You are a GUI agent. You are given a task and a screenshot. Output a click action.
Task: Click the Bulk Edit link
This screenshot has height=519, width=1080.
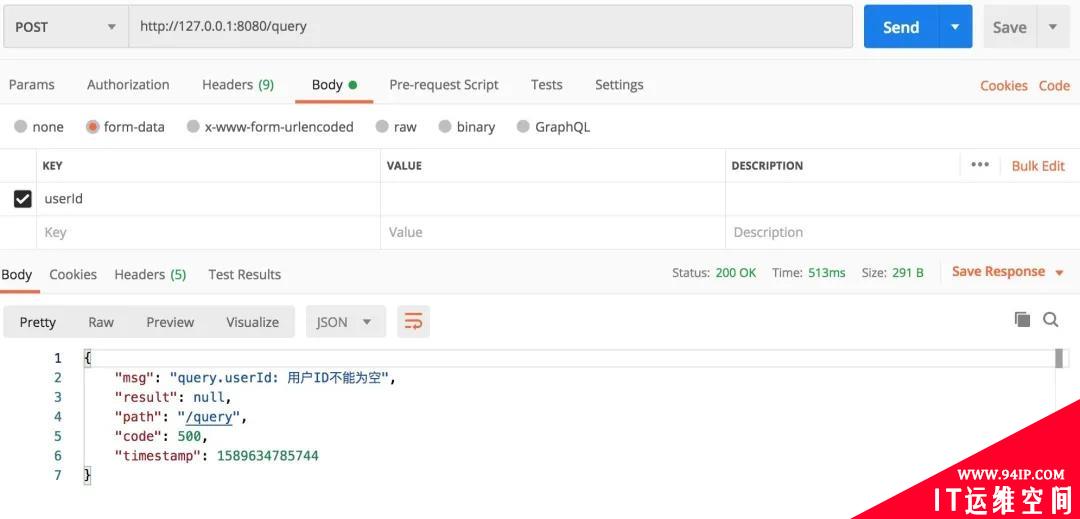click(x=1038, y=166)
